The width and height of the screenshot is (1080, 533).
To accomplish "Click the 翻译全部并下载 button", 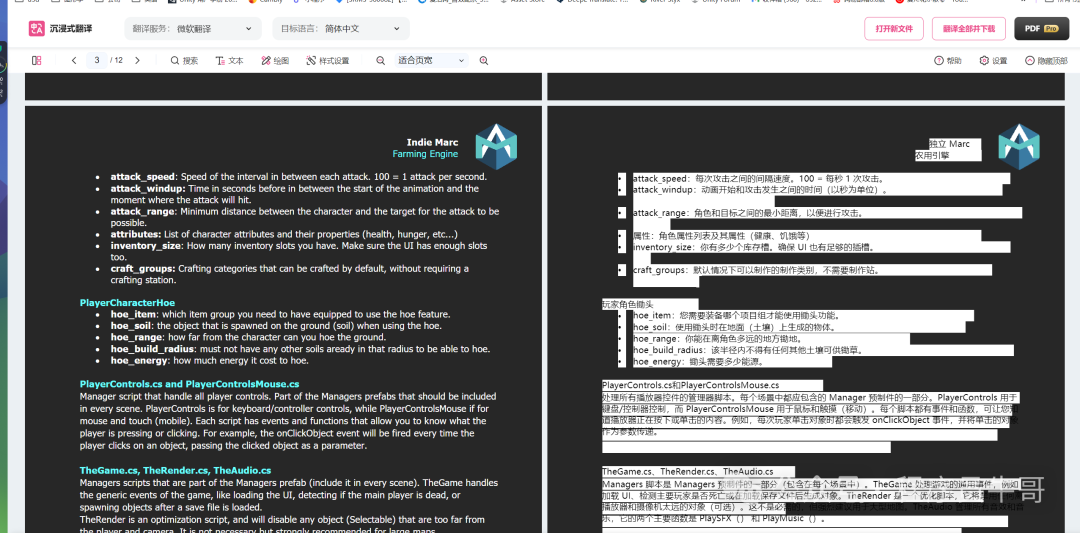I will [x=968, y=29].
